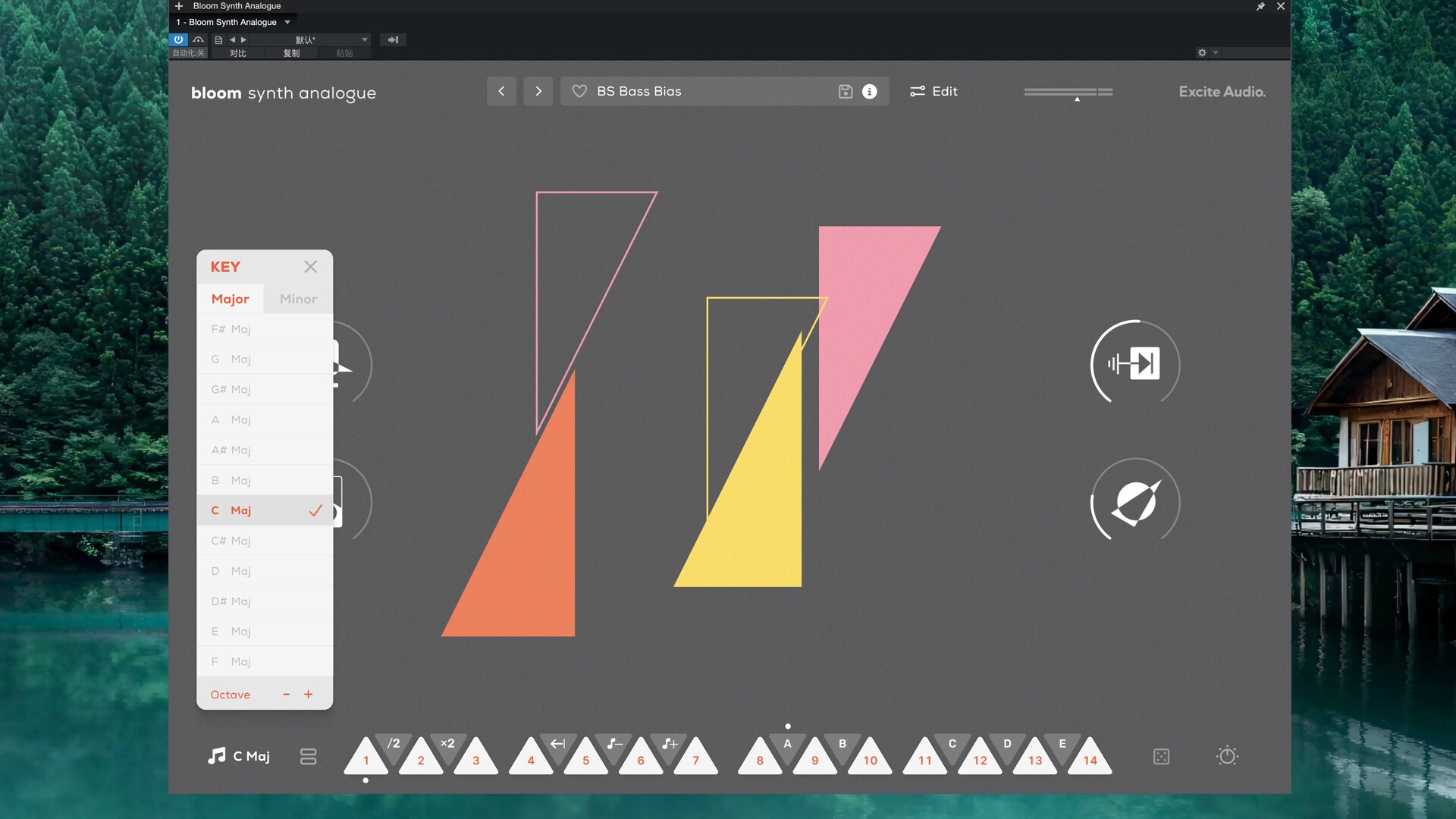
Task: Pin the plugin window
Action: pos(1260,6)
